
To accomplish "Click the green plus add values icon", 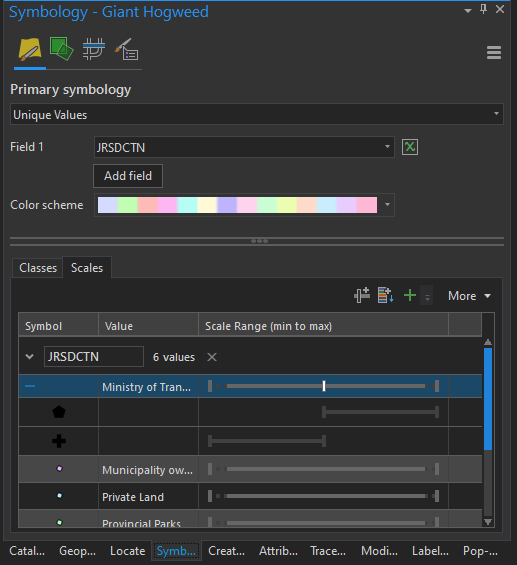I will pos(410,295).
